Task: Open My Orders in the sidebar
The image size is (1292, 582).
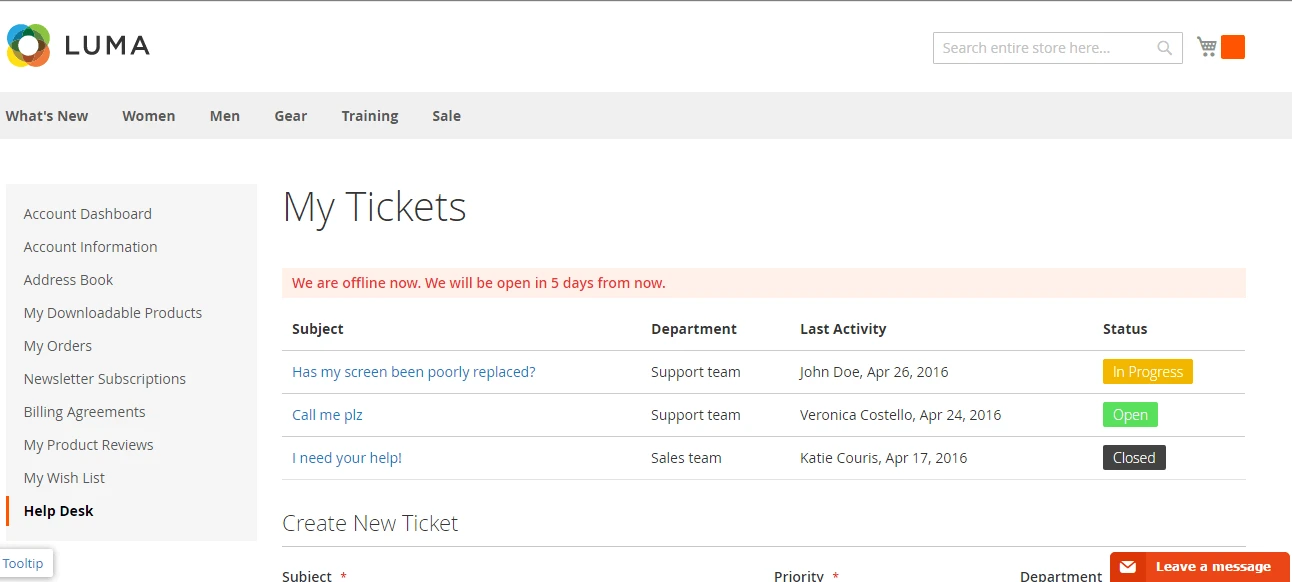Action: coord(57,345)
